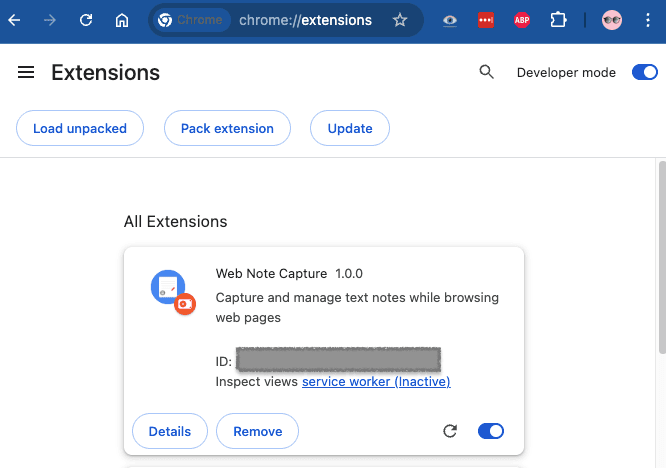Viewport: 666px width, 468px height.
Task: Turn off Developer mode toggle
Action: point(644,72)
